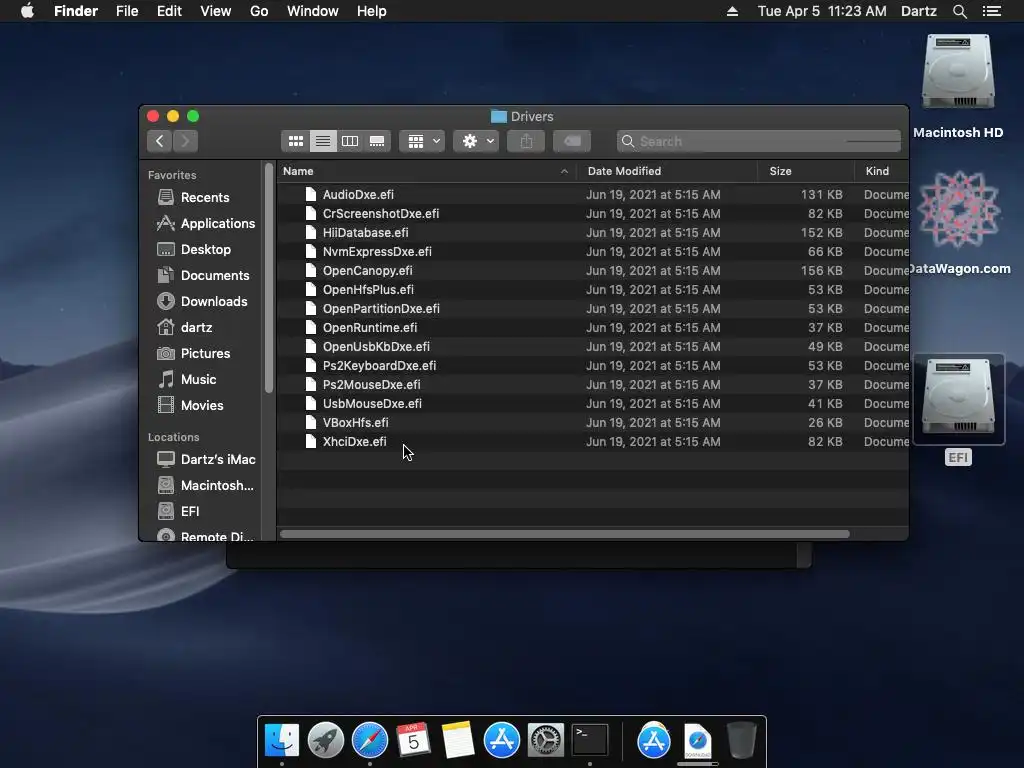
Task: Open the gear Action menu
Action: [477, 141]
